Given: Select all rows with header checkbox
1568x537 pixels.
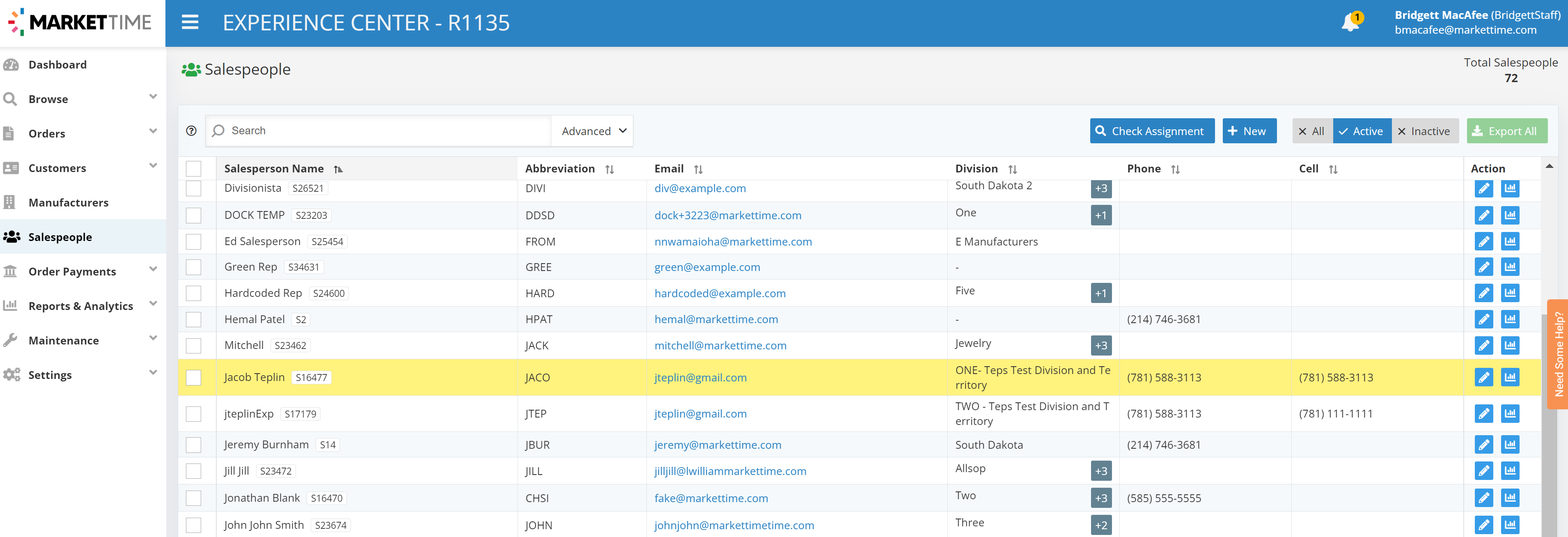Looking at the screenshot, I should coord(194,169).
